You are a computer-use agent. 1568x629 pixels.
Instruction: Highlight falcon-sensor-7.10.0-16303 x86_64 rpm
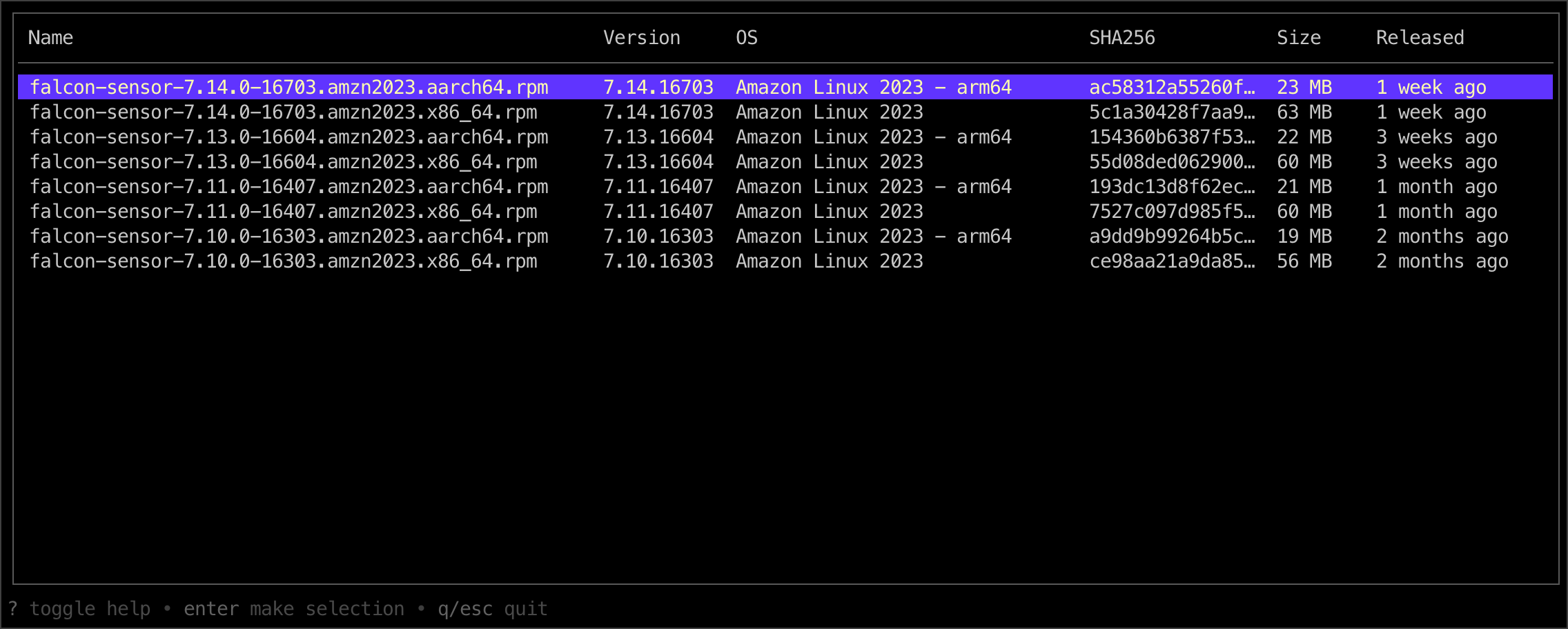[x=283, y=261]
